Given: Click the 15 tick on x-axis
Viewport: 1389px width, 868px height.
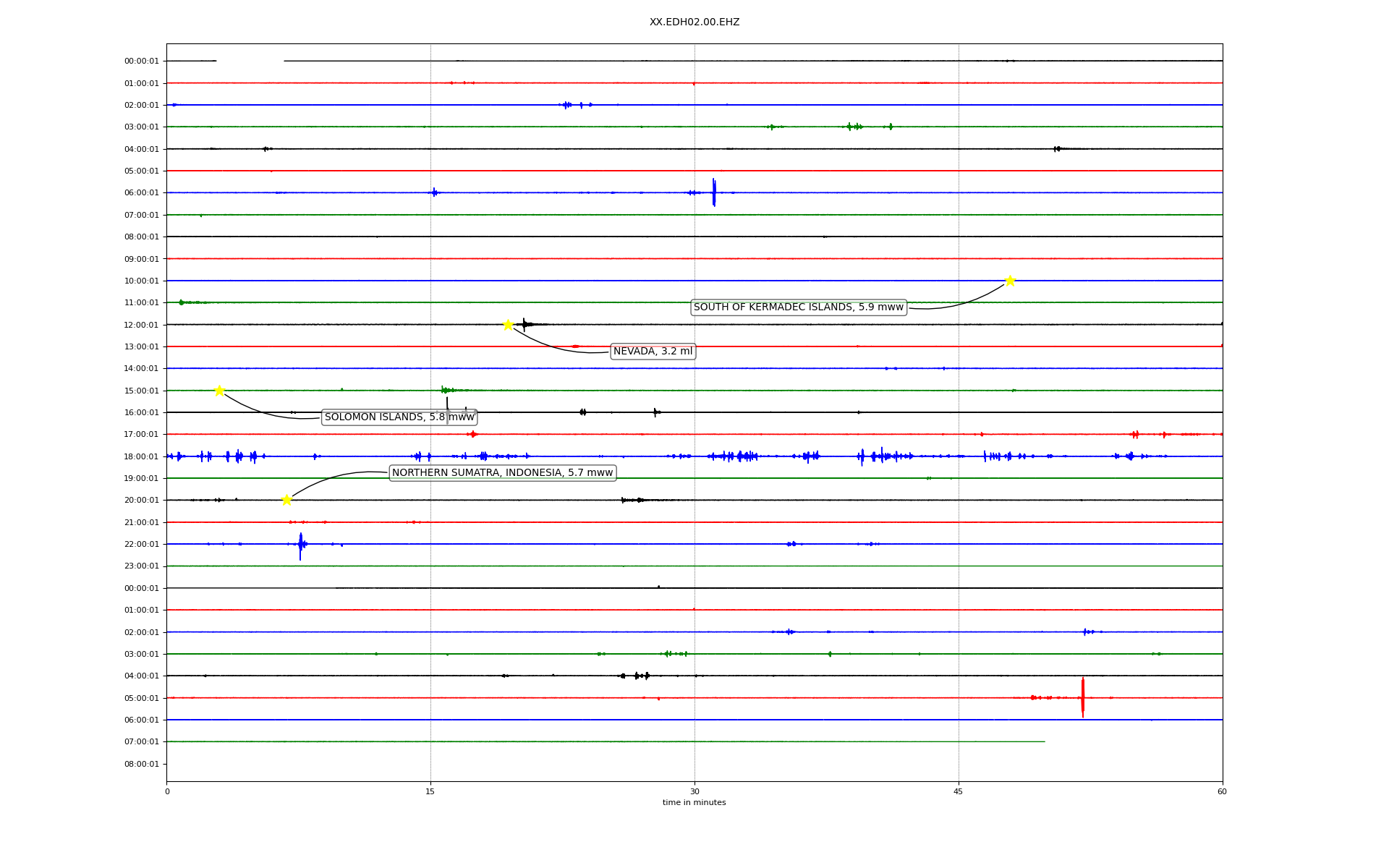Looking at the screenshot, I should coord(430,791).
